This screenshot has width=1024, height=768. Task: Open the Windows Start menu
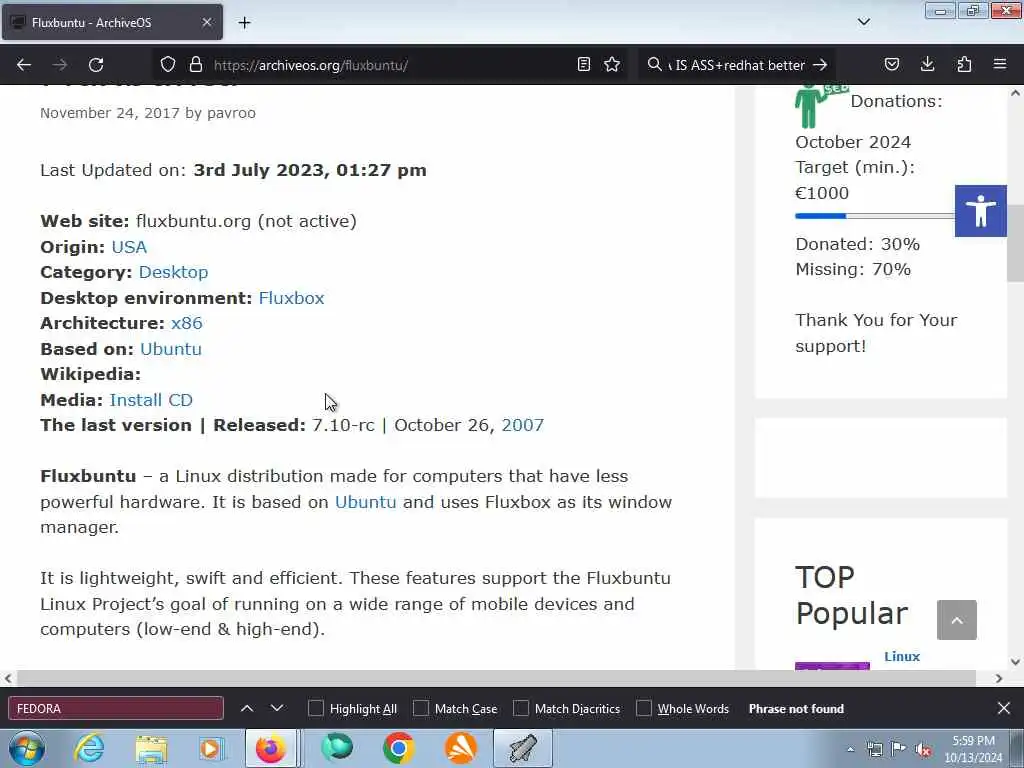27,748
